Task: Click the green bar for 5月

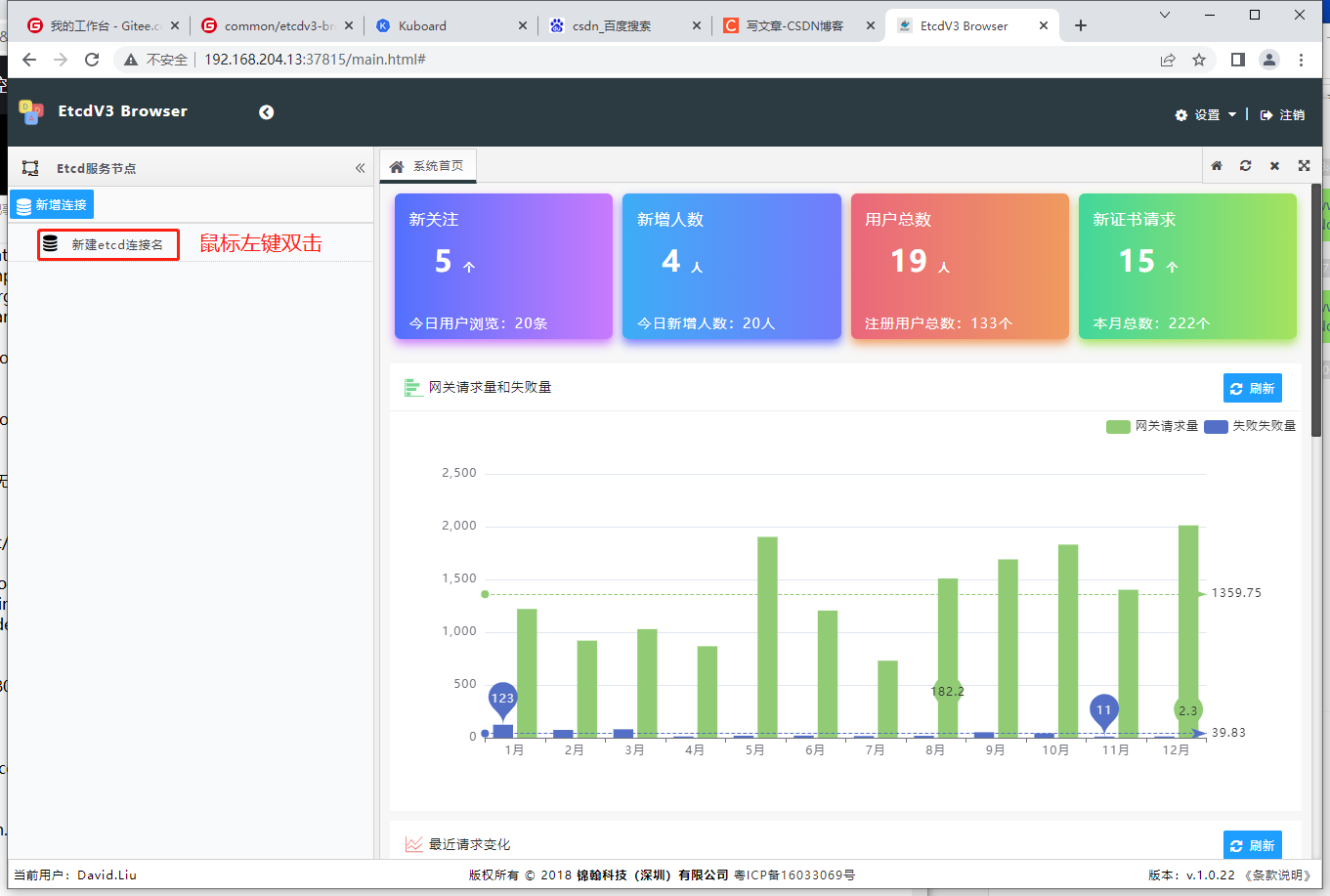Action: point(767,636)
